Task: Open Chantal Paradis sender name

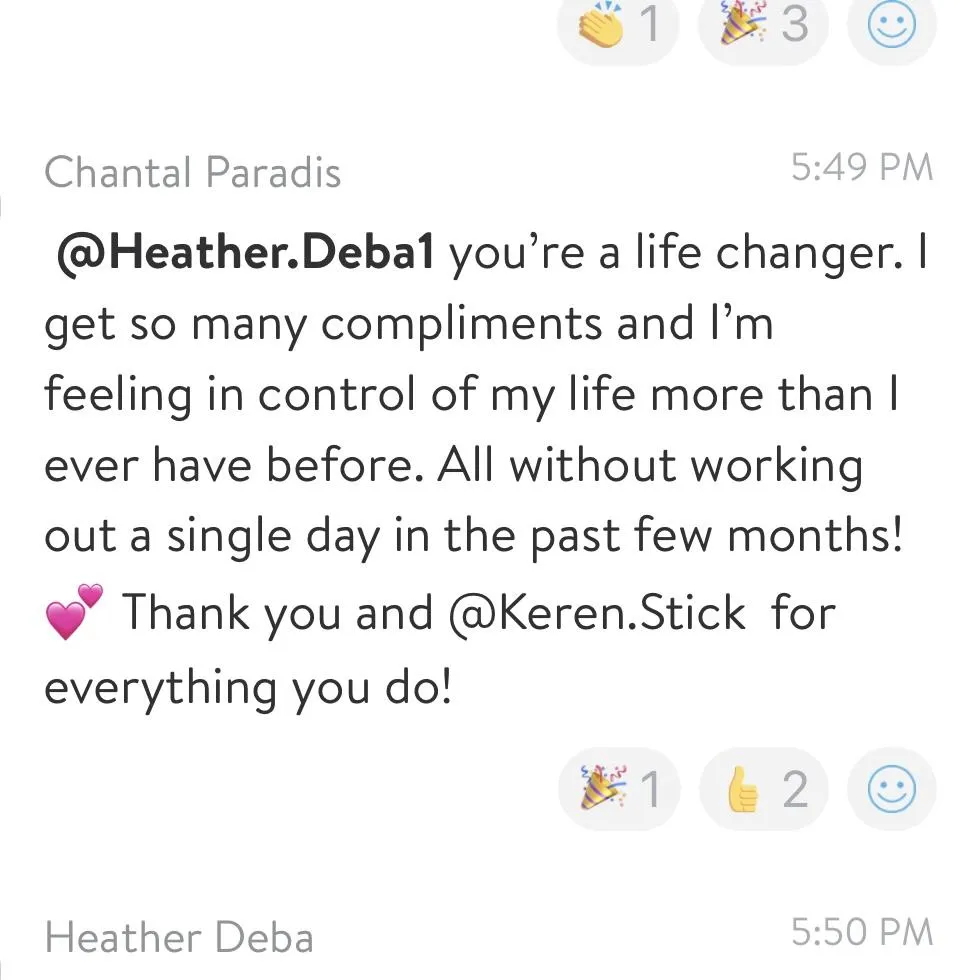Action: 193,173
